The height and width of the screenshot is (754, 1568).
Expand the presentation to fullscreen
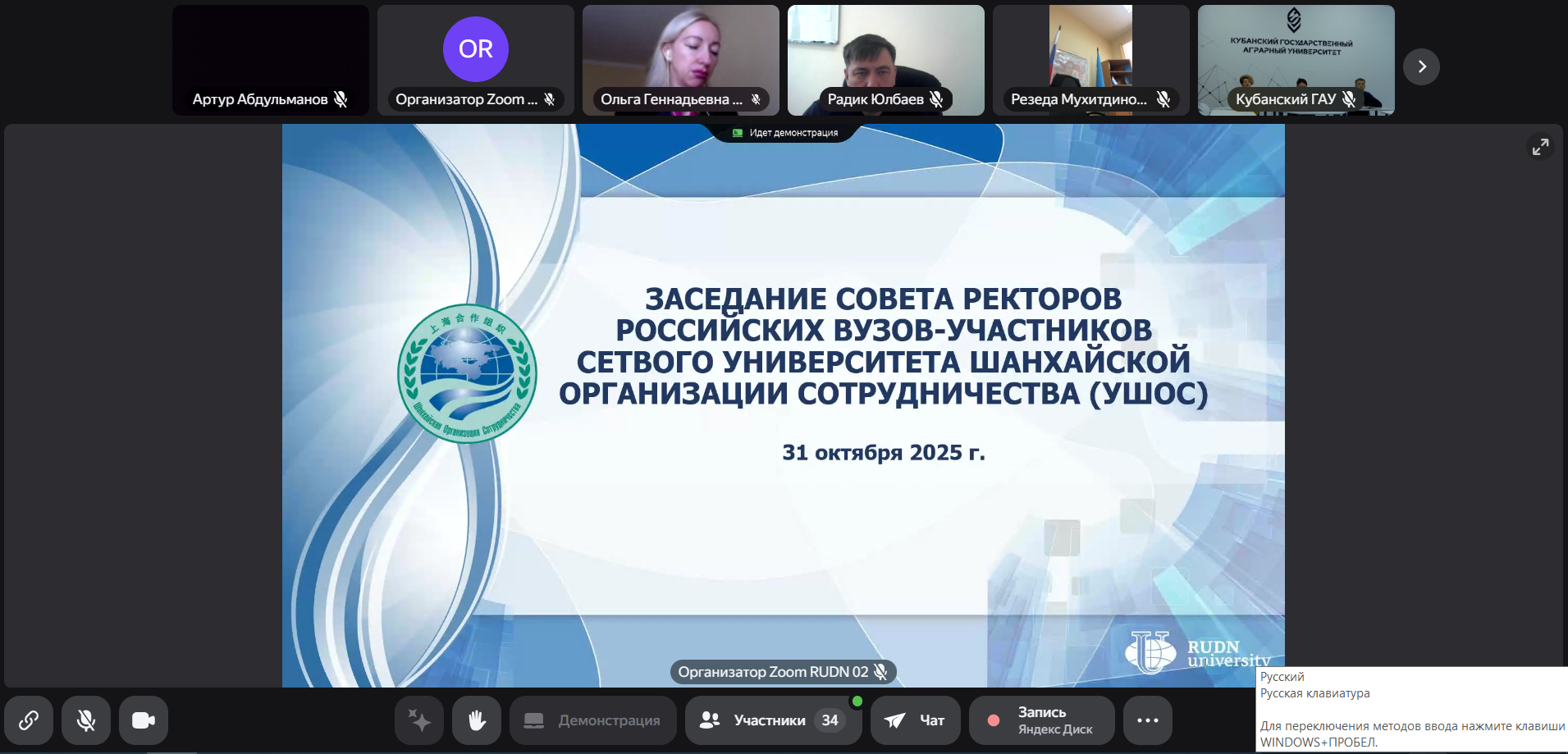[x=1540, y=147]
